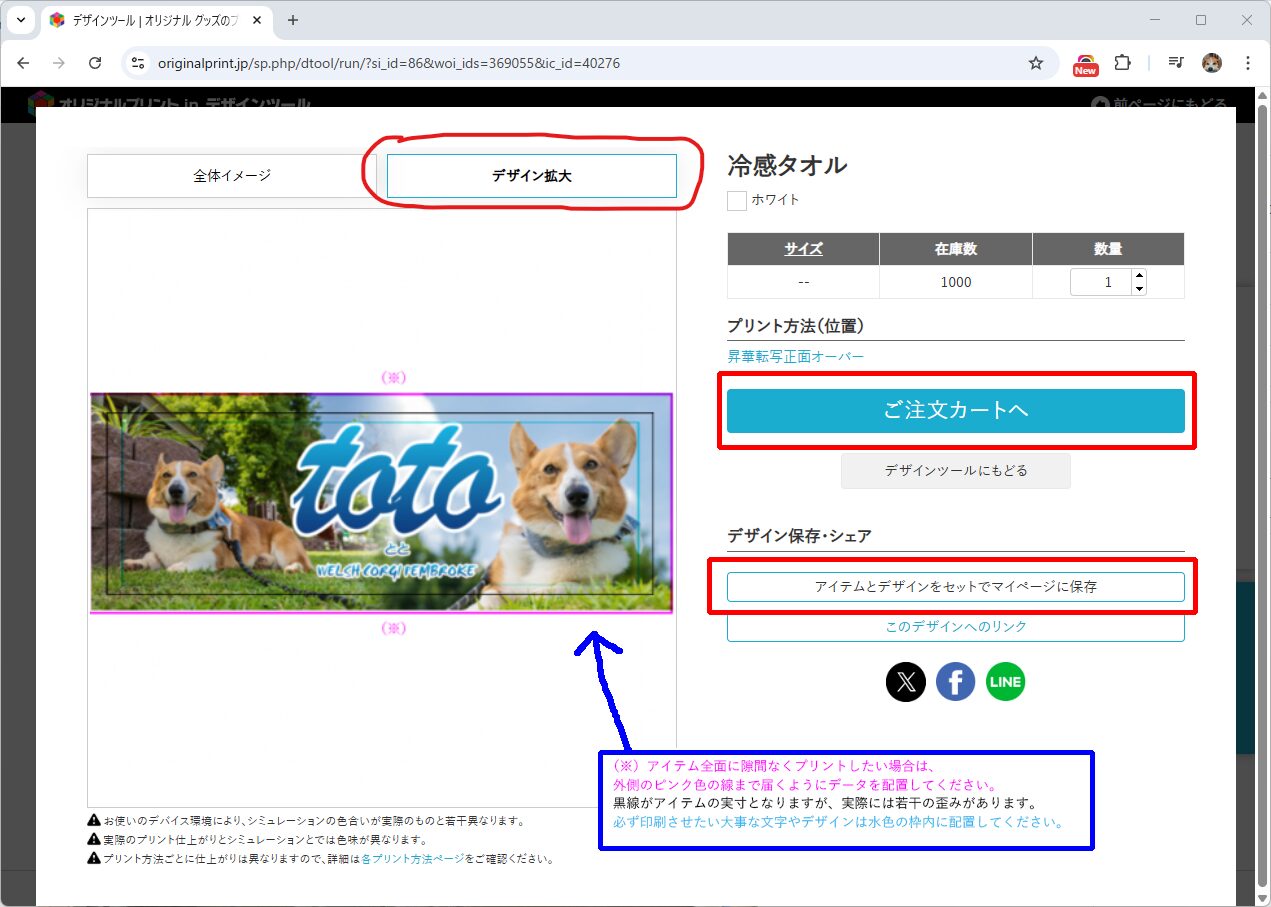Viewport: 1271px width, 907px height.
Task: Click ご注文カートへ button
Action: (x=955, y=411)
